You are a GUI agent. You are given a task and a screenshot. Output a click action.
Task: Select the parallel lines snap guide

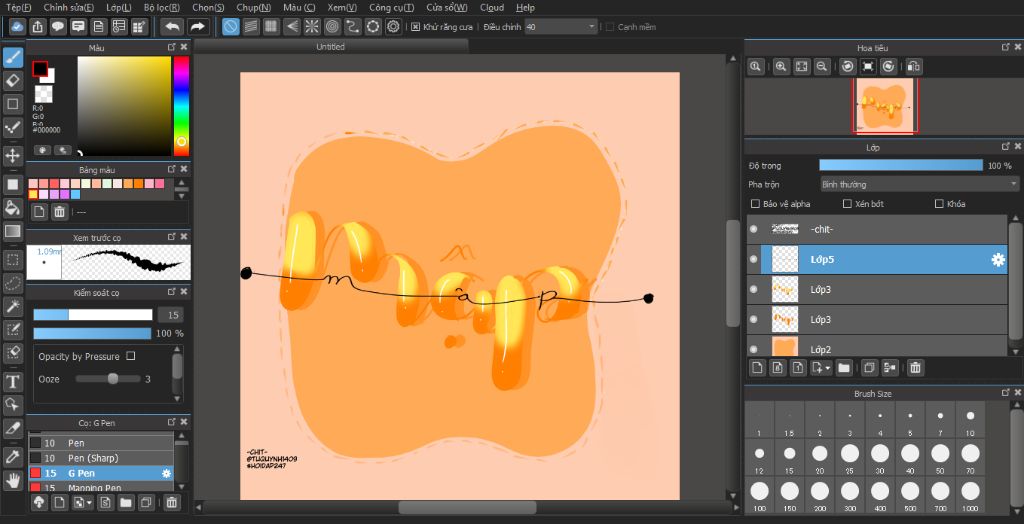pos(251,27)
